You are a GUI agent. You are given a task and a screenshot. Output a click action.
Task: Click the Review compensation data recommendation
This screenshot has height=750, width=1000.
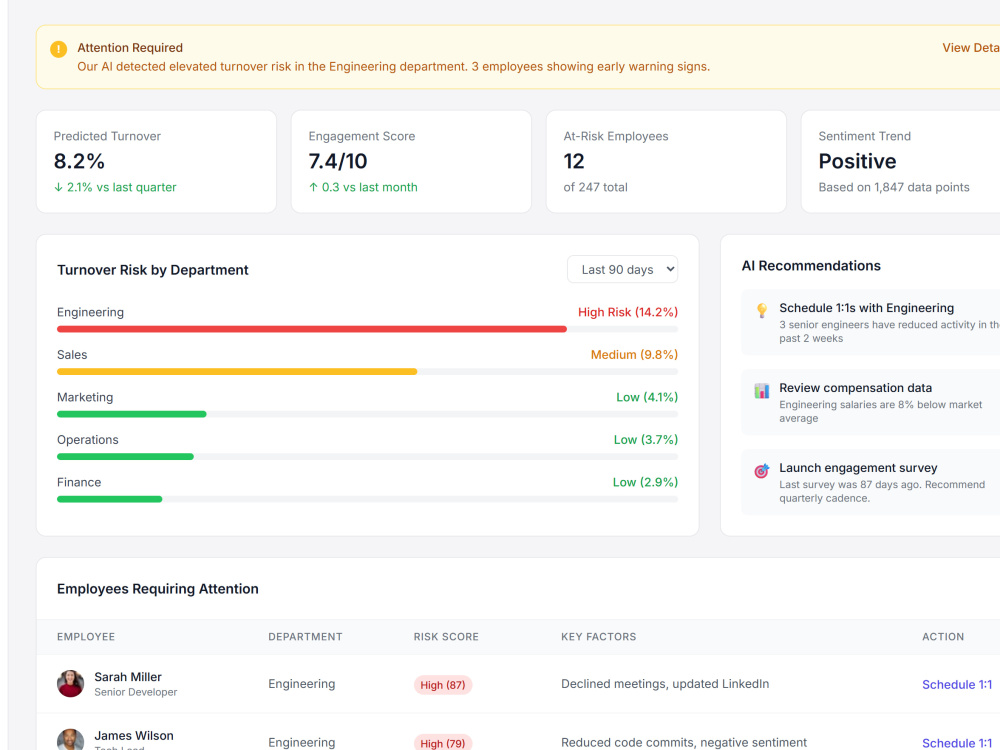coord(871,402)
